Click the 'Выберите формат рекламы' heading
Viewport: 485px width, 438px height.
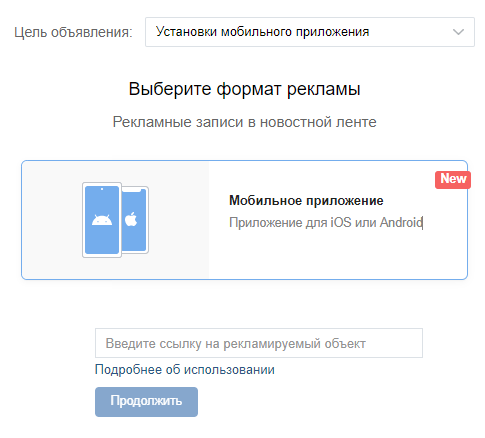click(244, 89)
